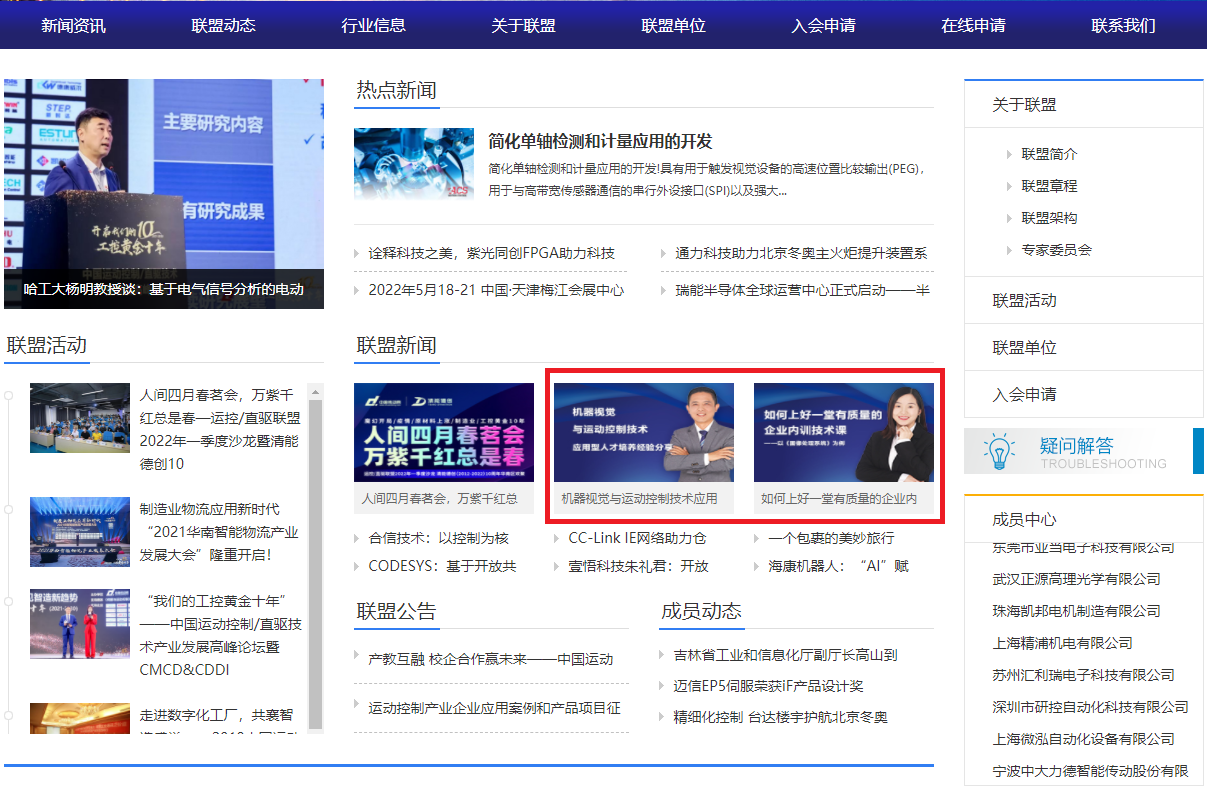Open 新闻资讯 in the top navigation bar
1207x789 pixels.
[73, 25]
